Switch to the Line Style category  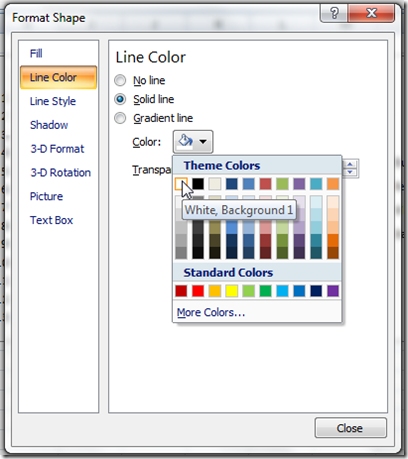point(53,101)
